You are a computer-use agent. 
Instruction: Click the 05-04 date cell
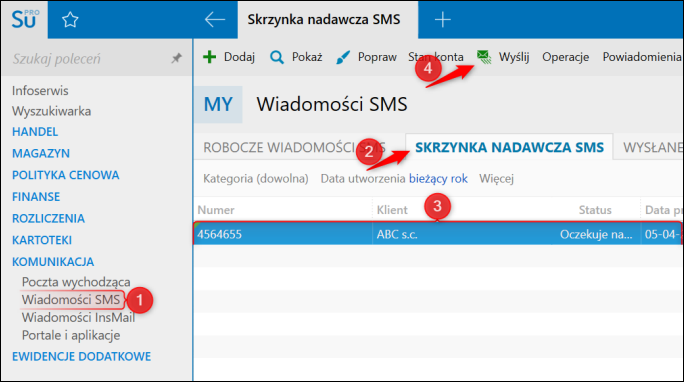[x=662, y=235]
